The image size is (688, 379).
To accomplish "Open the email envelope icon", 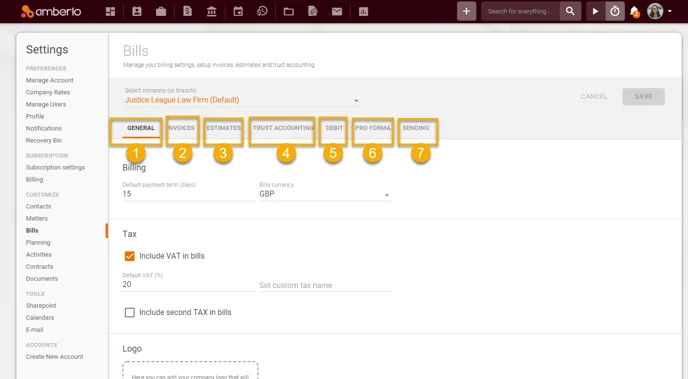I will (x=337, y=11).
